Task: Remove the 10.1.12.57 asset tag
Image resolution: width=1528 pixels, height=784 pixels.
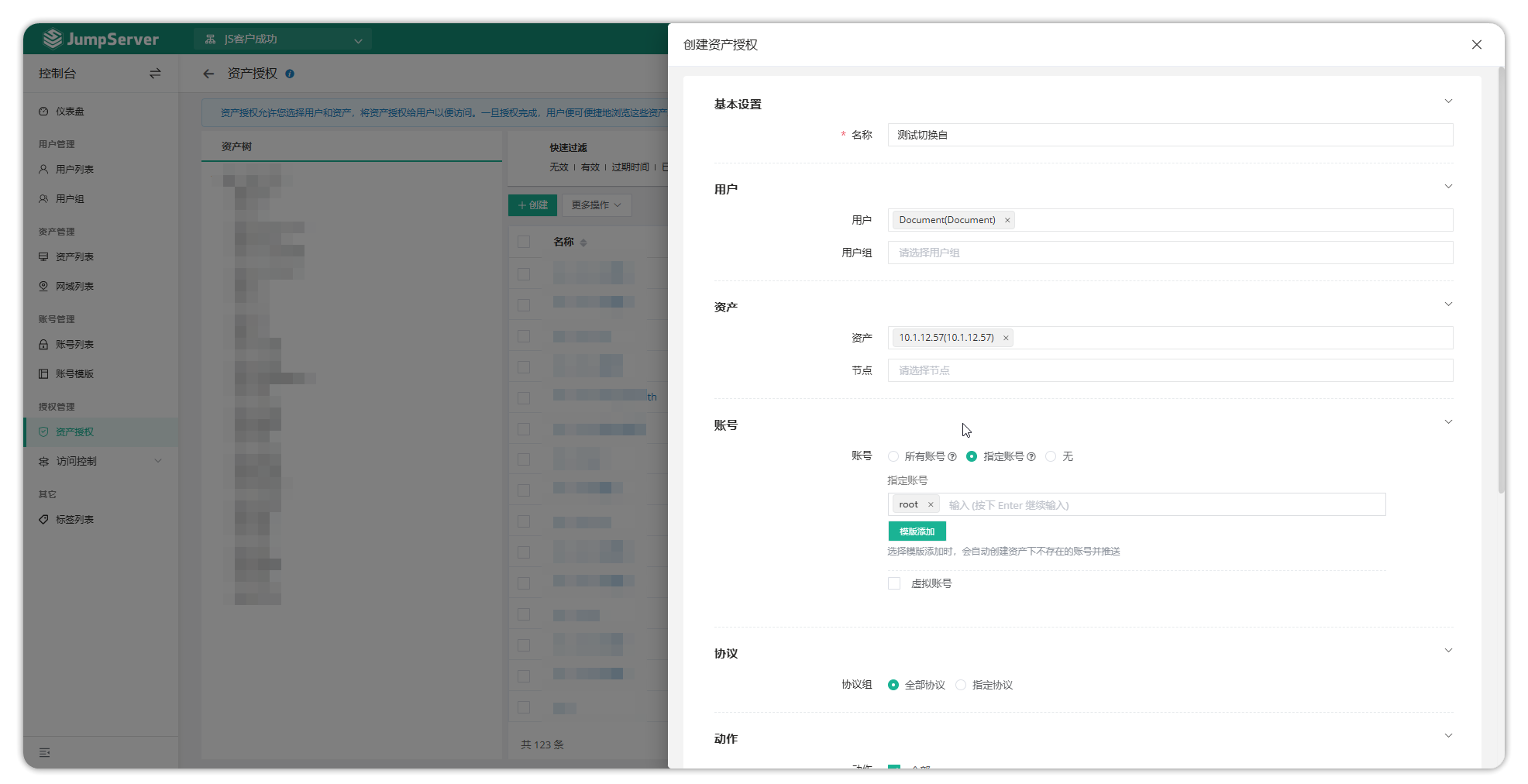Action: tap(1006, 339)
